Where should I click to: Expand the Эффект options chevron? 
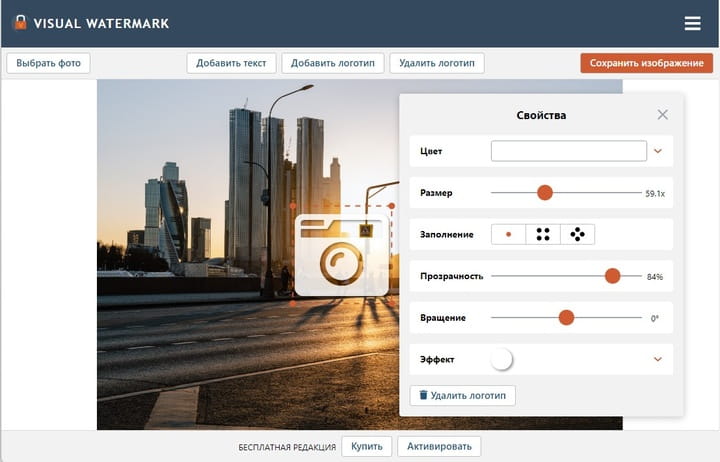click(658, 359)
